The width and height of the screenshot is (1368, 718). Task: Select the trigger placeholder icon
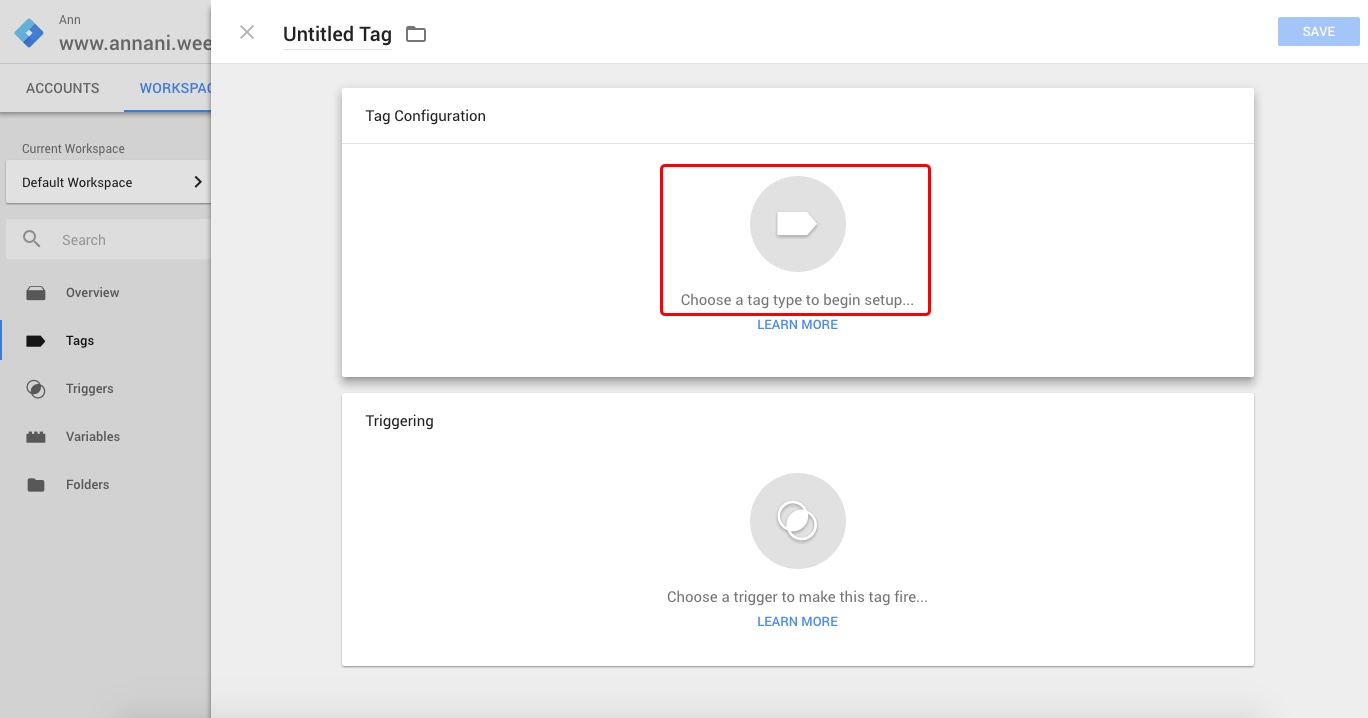click(798, 521)
